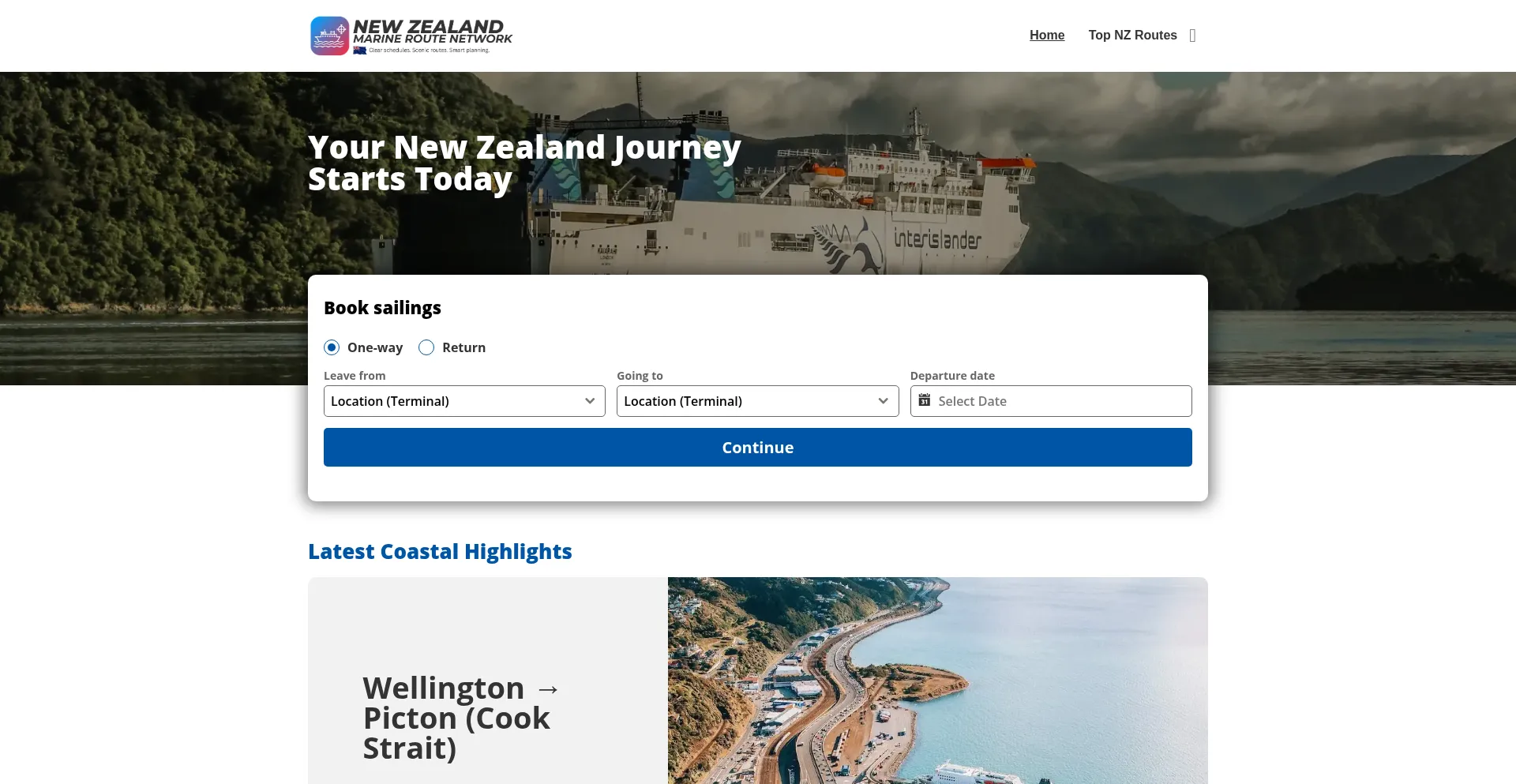
Task: Open the Leave from location dropdown
Action: [464, 401]
